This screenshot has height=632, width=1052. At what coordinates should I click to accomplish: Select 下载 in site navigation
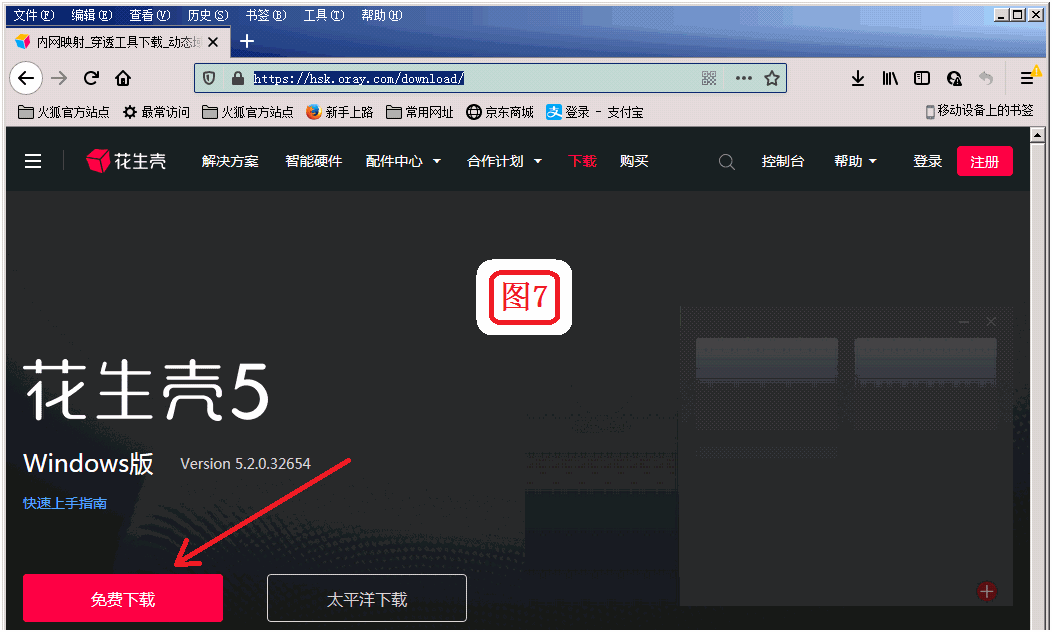582,161
